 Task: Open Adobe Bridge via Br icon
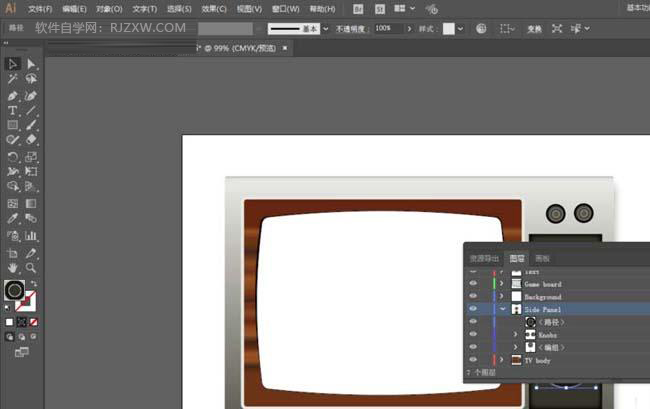[x=358, y=9]
